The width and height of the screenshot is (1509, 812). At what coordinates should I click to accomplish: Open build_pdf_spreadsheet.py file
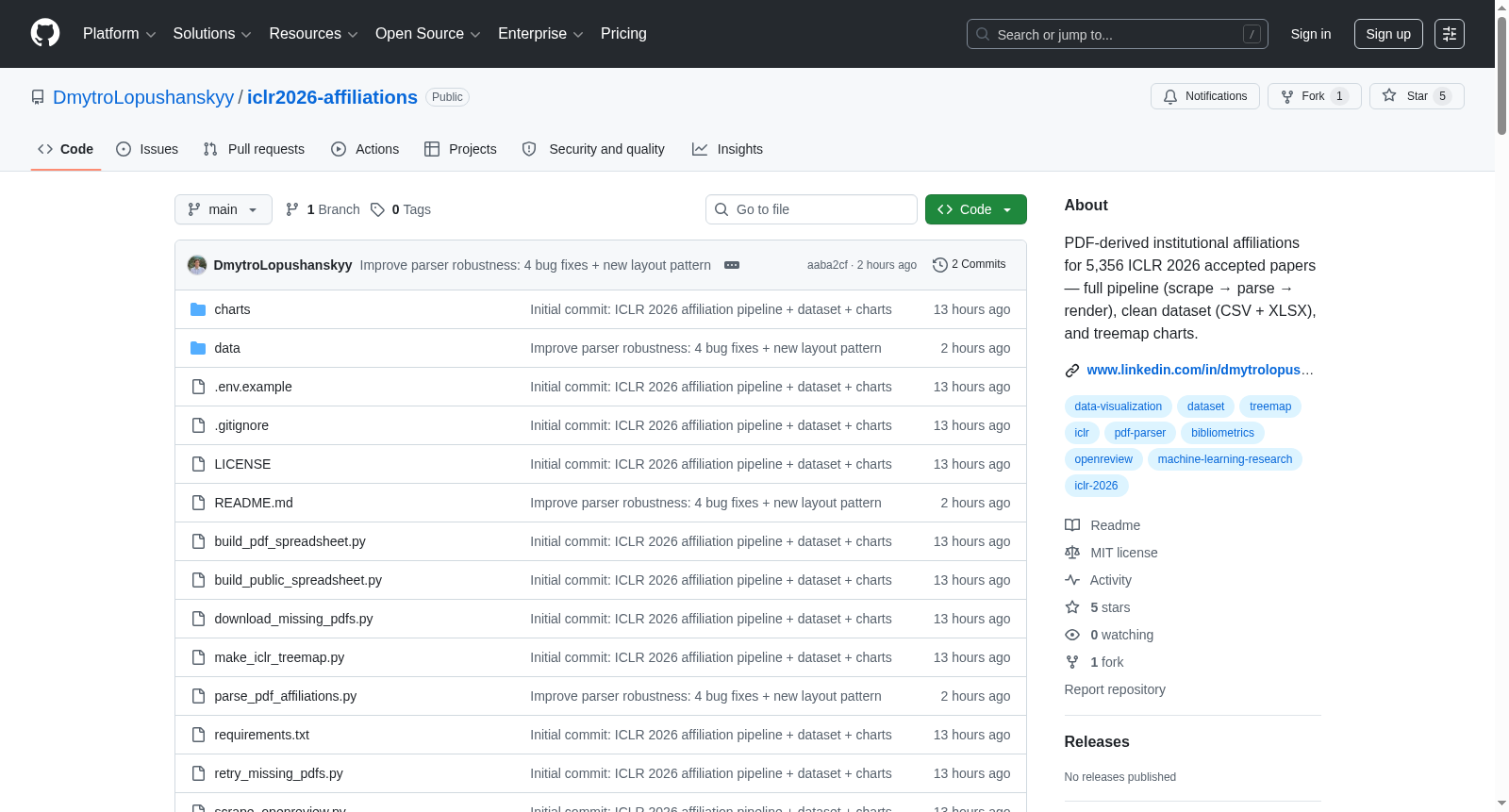(290, 541)
